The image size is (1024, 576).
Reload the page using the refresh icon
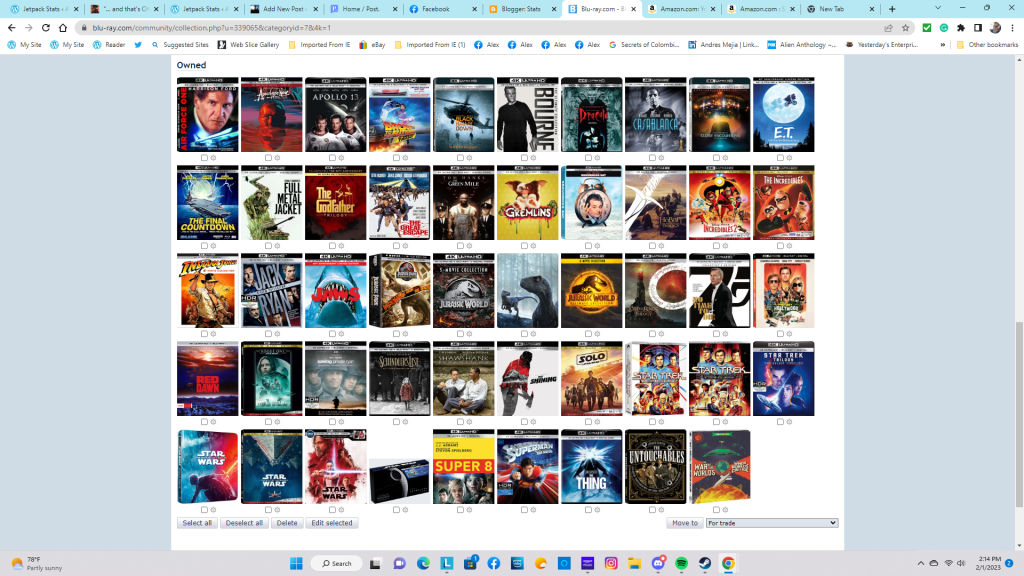click(x=45, y=28)
